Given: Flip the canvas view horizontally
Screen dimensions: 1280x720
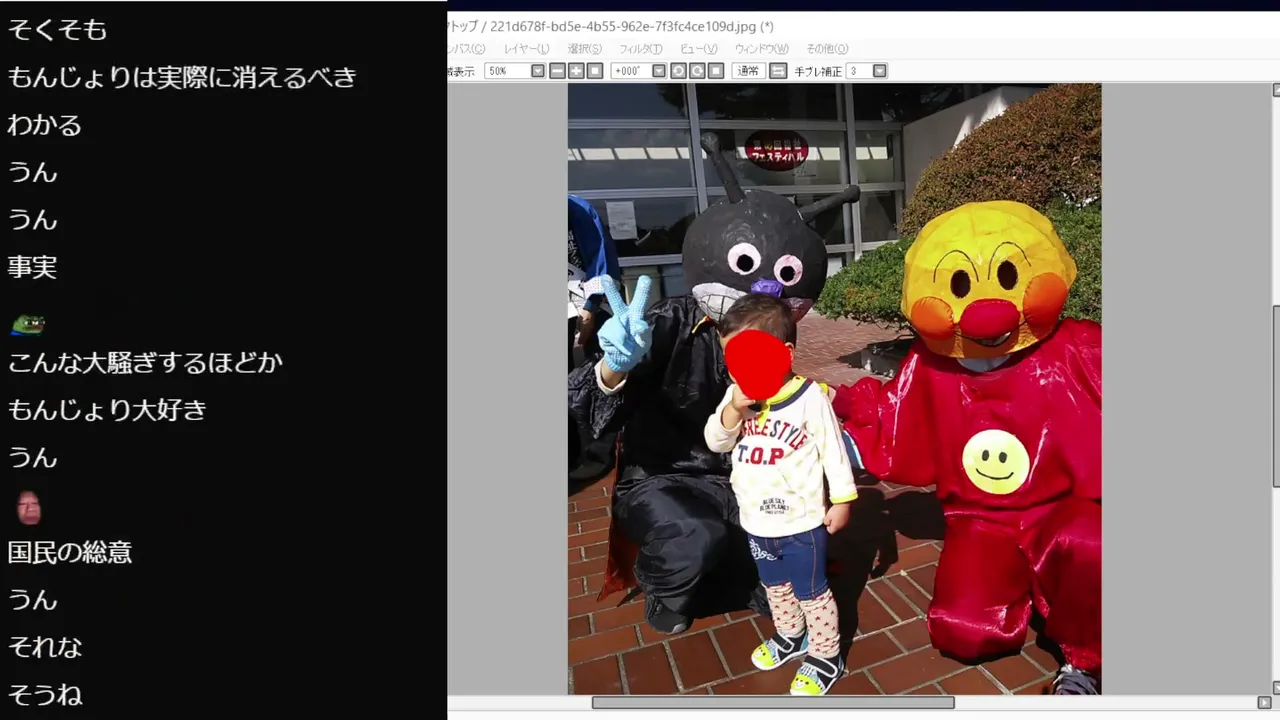Looking at the screenshot, I should 778,71.
